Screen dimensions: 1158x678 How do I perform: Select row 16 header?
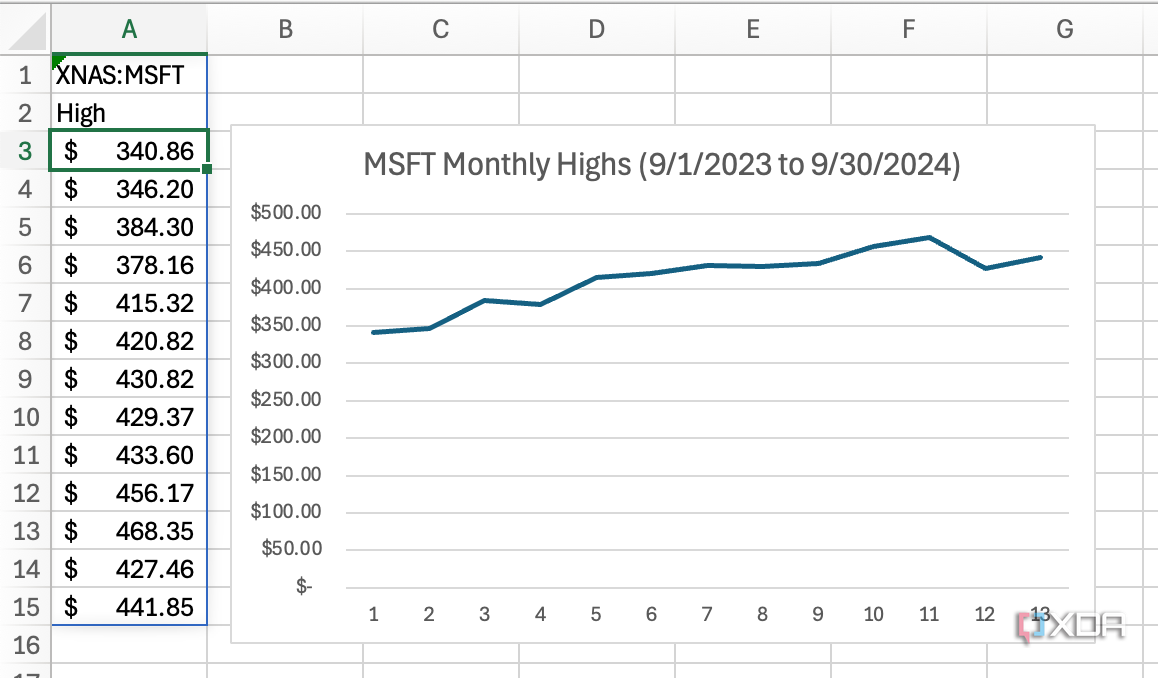point(25,646)
